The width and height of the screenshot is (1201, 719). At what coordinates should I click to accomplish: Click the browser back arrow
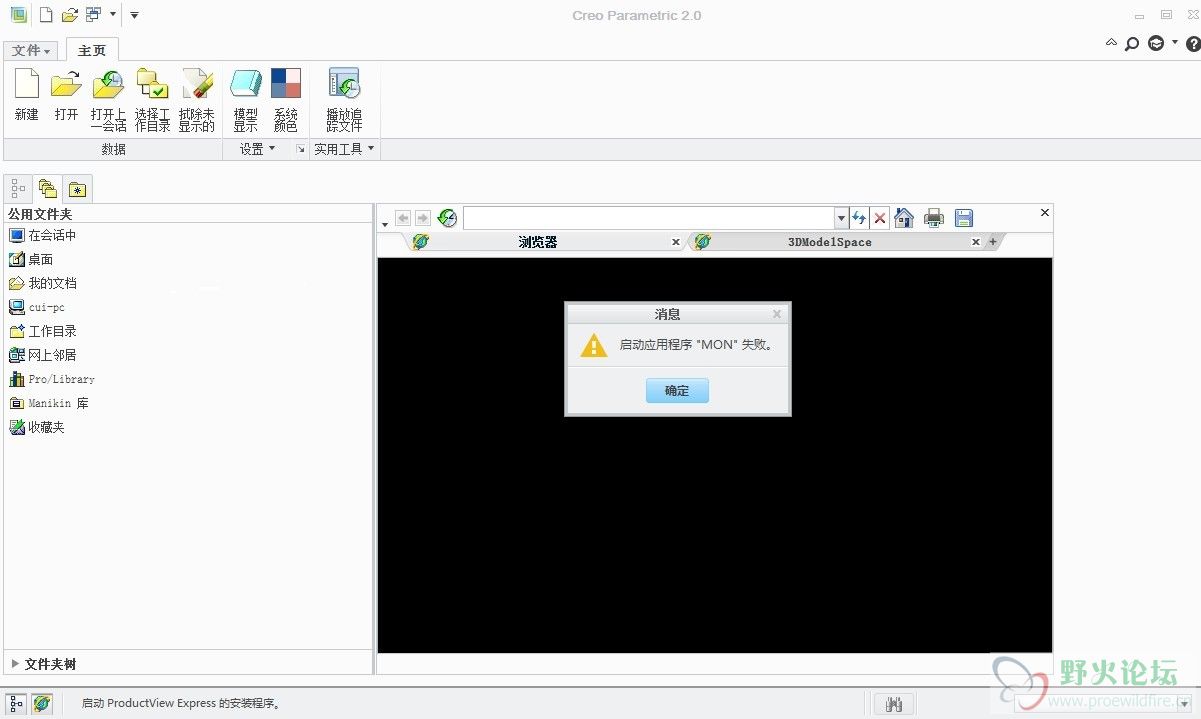tap(403, 218)
